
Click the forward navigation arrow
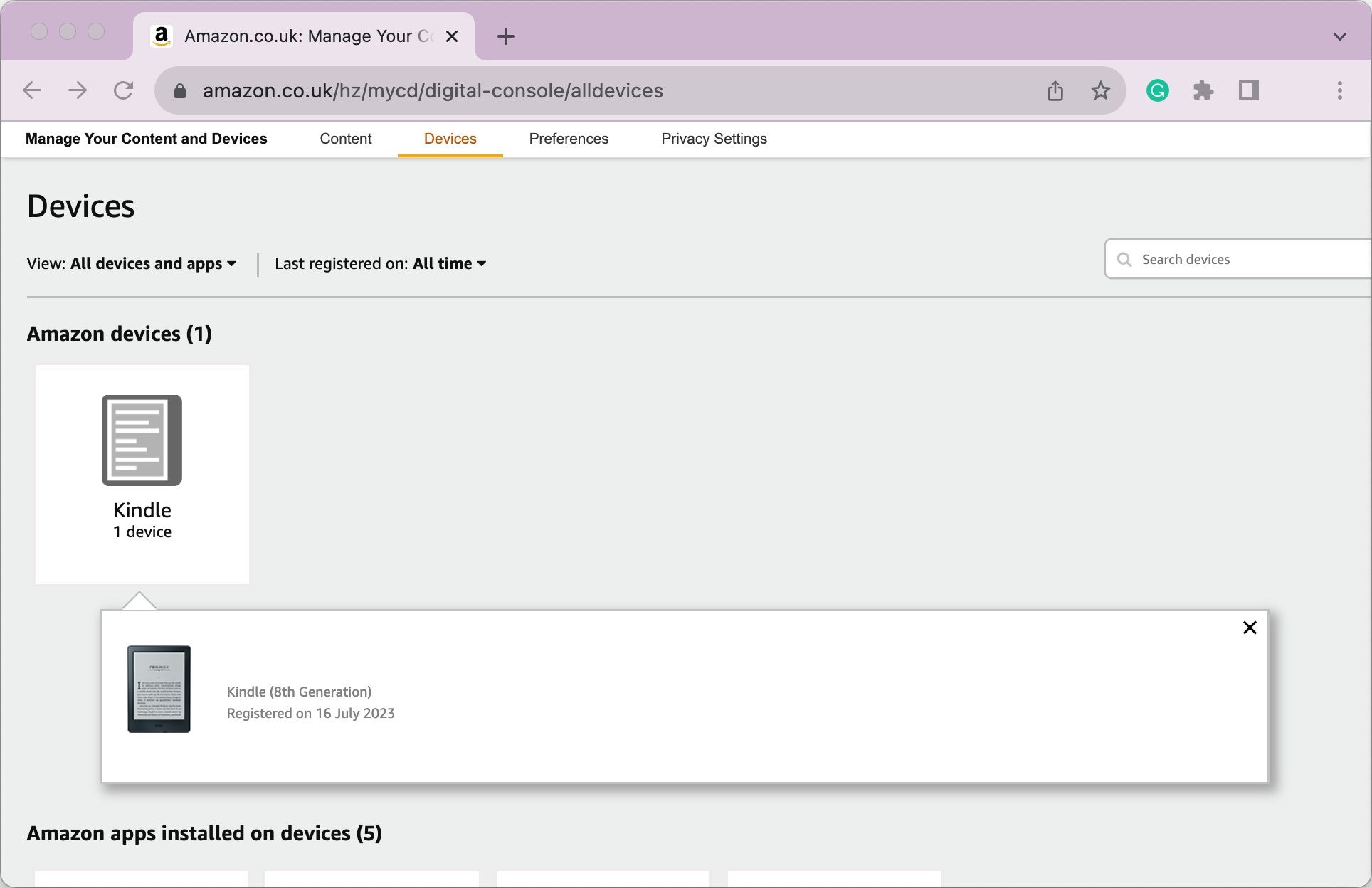78,90
